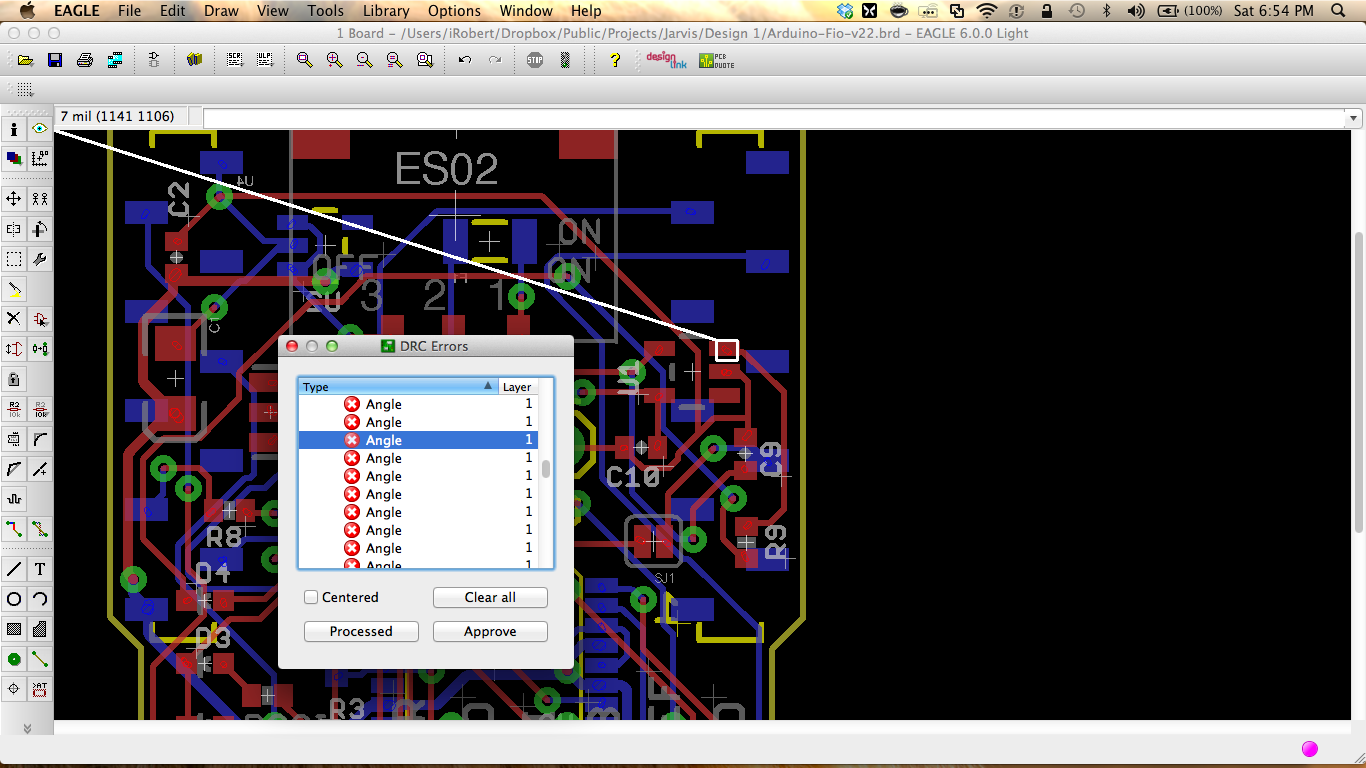Select the Route tool

(14, 529)
